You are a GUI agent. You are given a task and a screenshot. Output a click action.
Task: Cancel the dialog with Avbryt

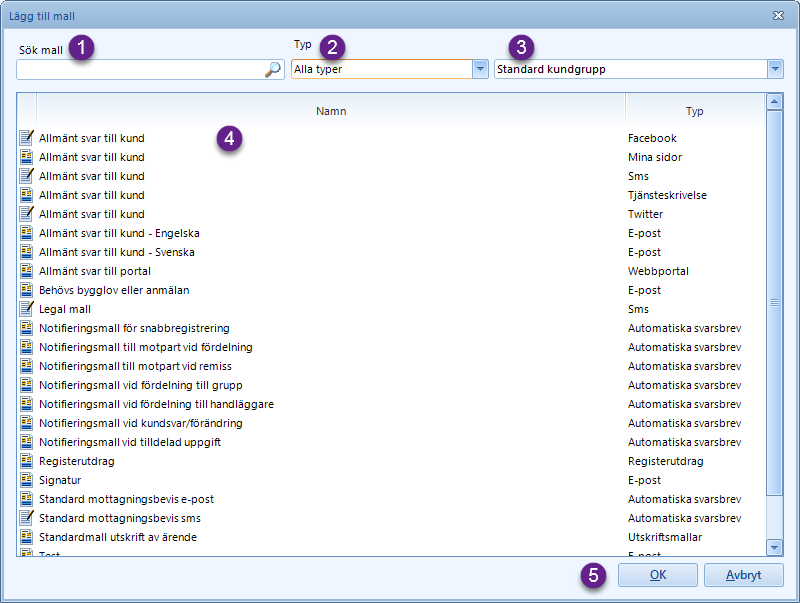(x=743, y=575)
